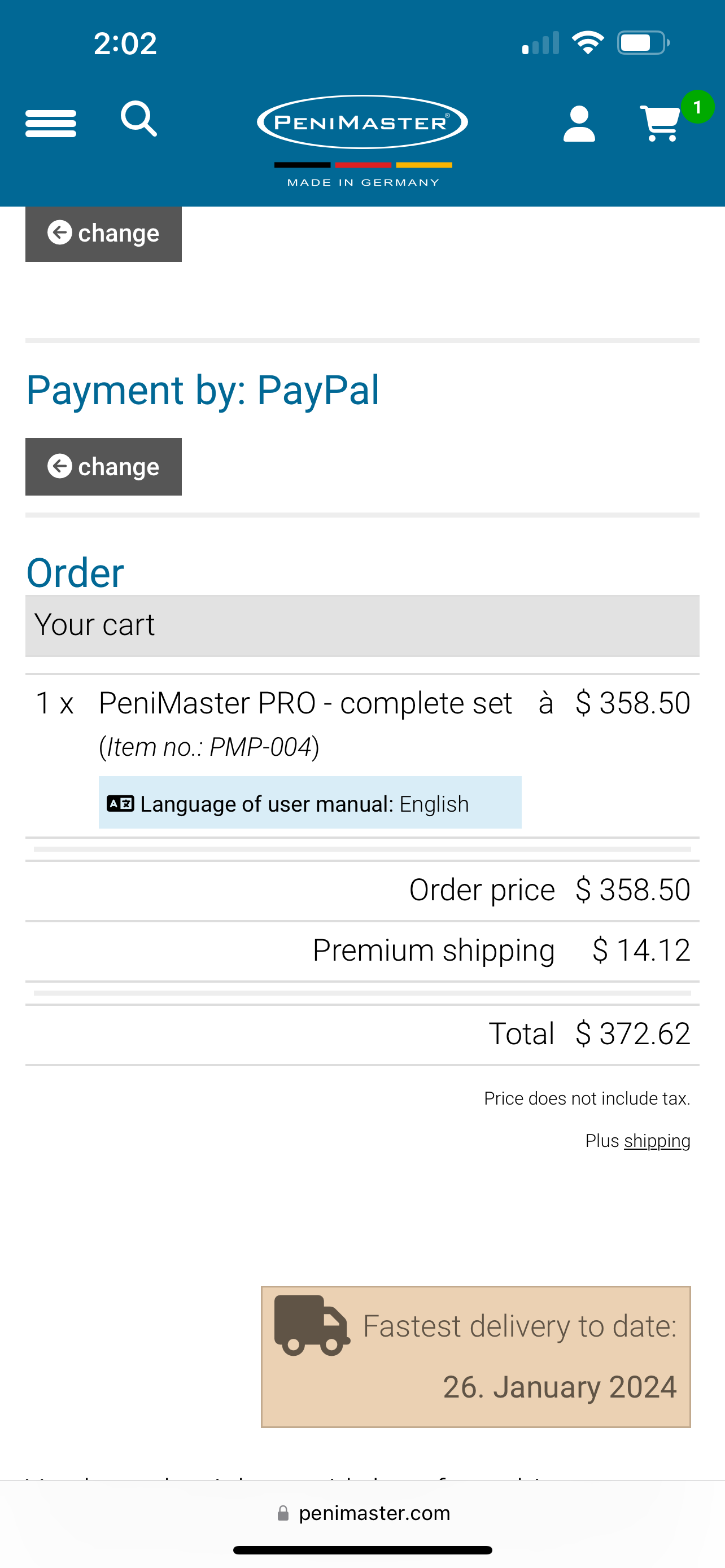
Task: Tap the penimaster.com address bar
Action: (374, 1513)
